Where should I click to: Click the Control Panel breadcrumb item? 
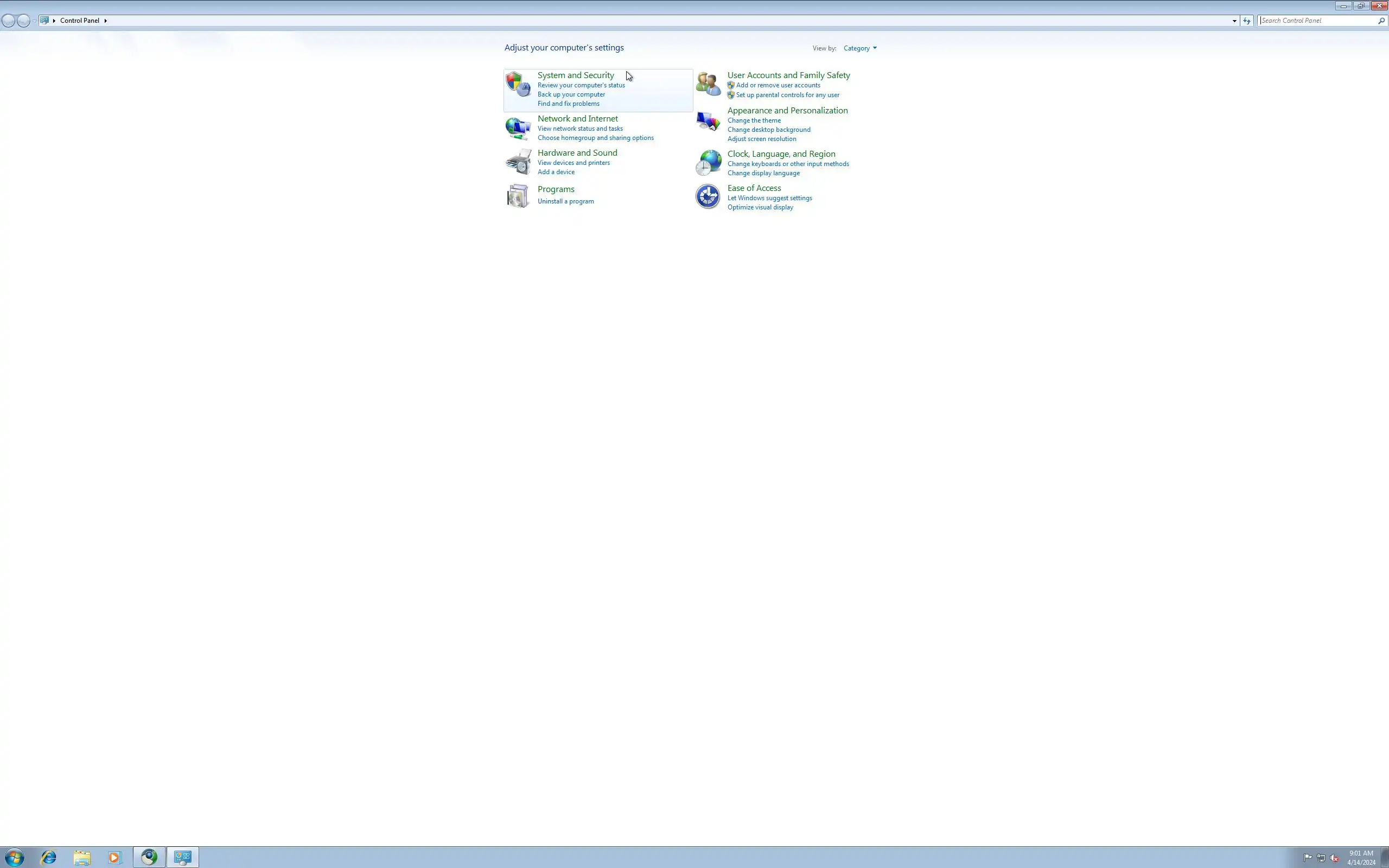pos(79,21)
